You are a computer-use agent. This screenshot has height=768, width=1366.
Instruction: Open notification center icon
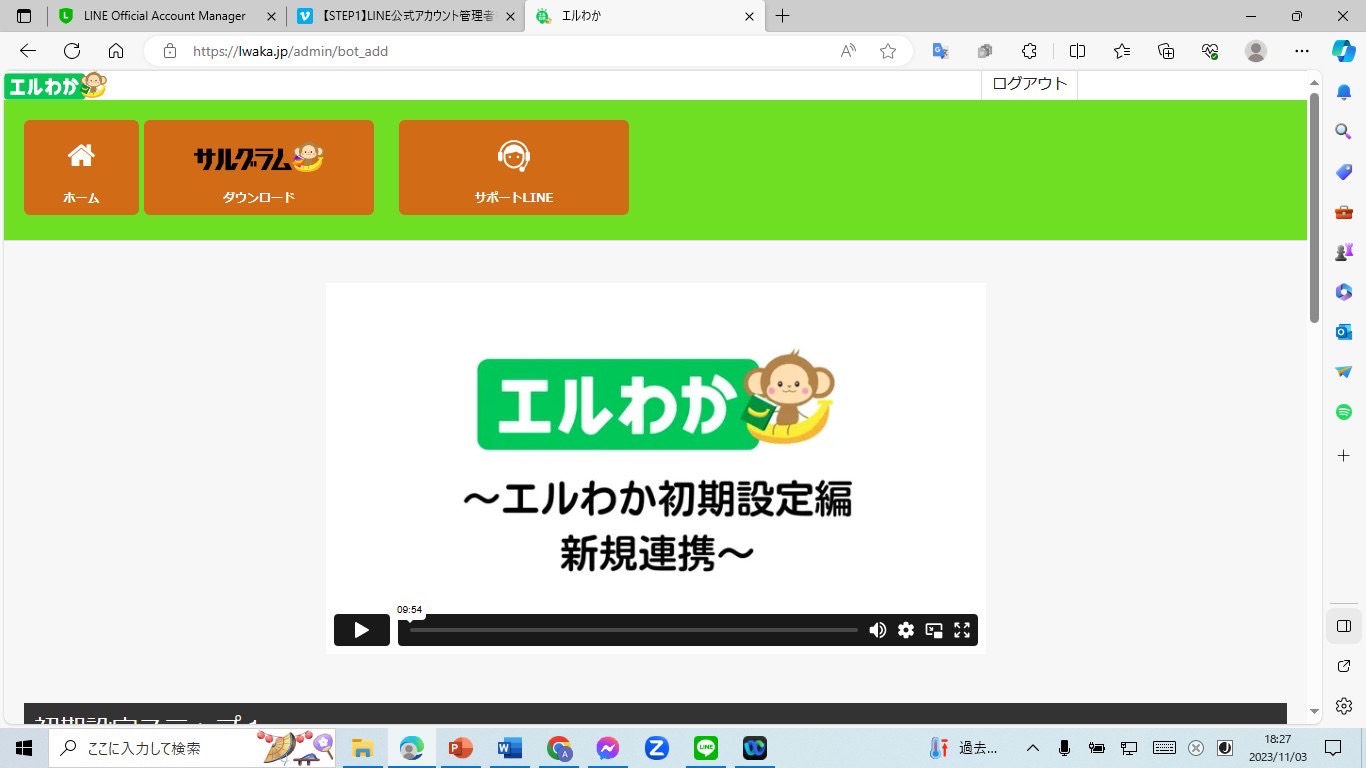pos(1333,748)
